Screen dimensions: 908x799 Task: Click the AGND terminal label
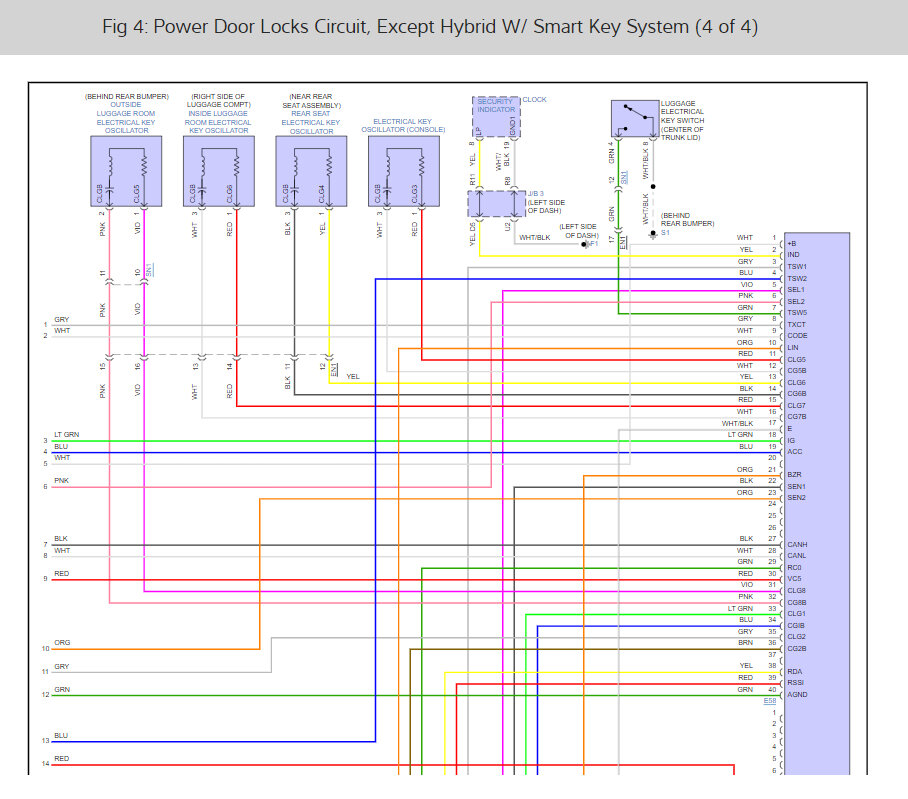pyautogui.click(x=797, y=695)
